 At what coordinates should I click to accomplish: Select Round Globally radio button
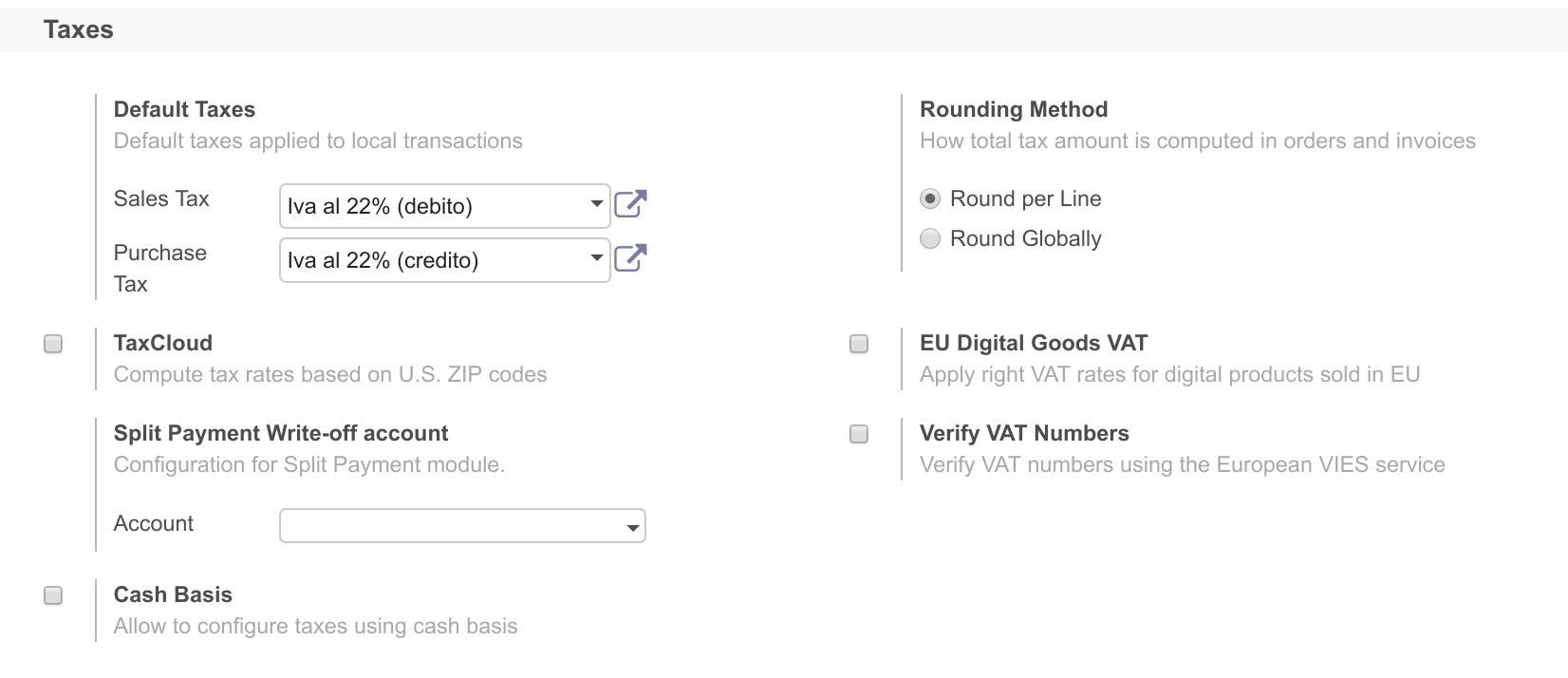(930, 238)
